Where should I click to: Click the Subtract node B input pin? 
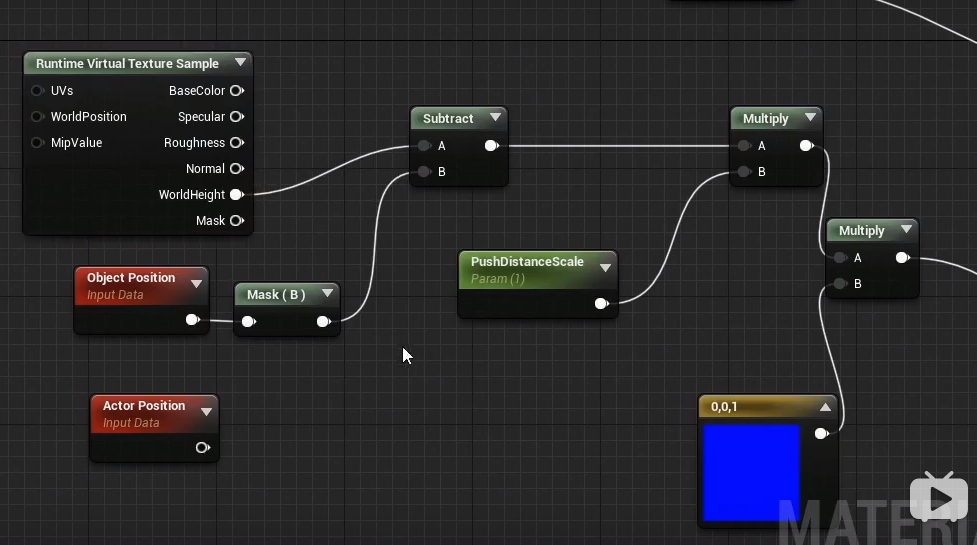coord(424,172)
